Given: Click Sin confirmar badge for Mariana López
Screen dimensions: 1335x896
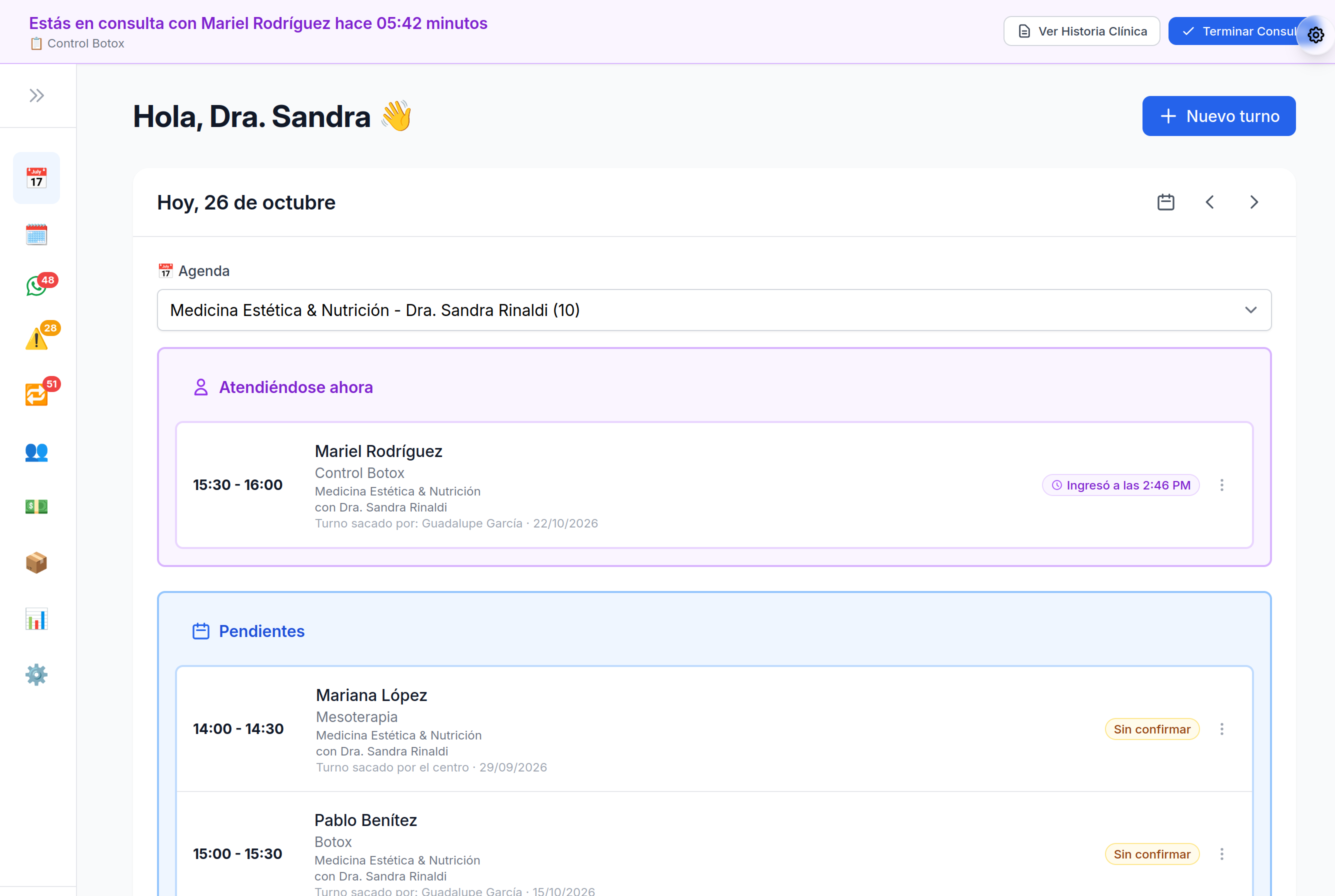Looking at the screenshot, I should [1152, 729].
